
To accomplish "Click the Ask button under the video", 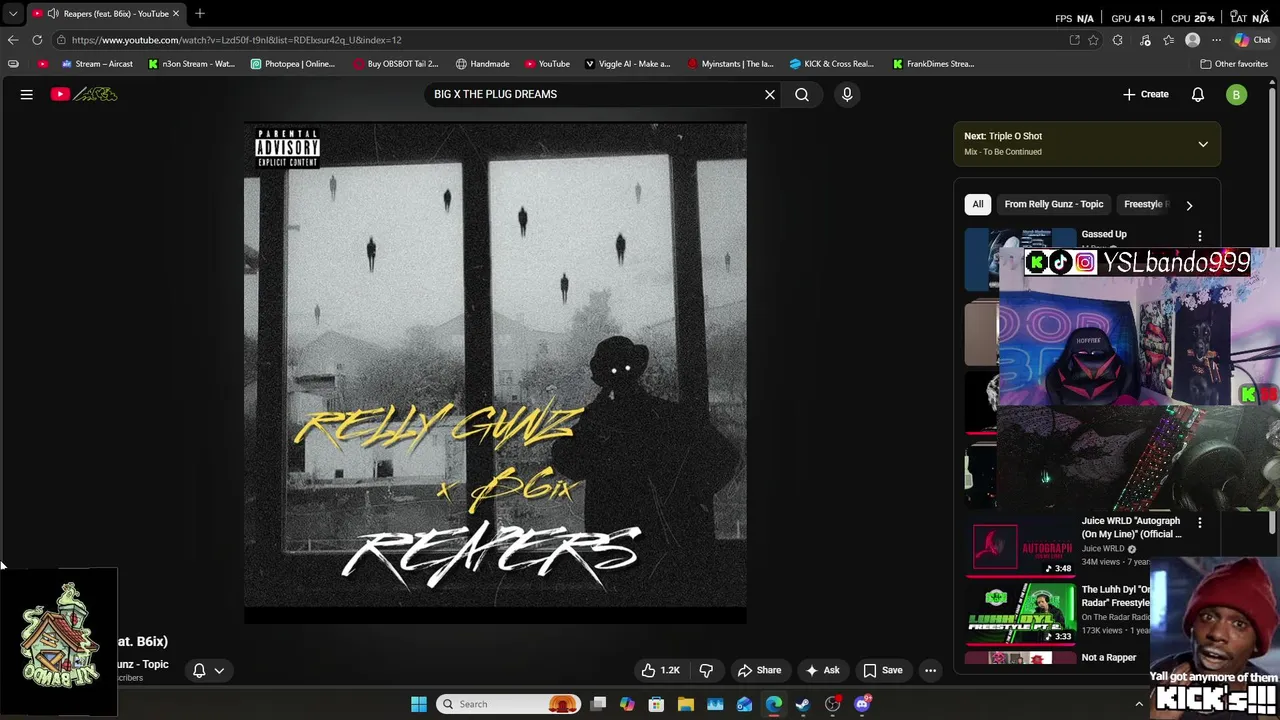I will tap(822, 670).
